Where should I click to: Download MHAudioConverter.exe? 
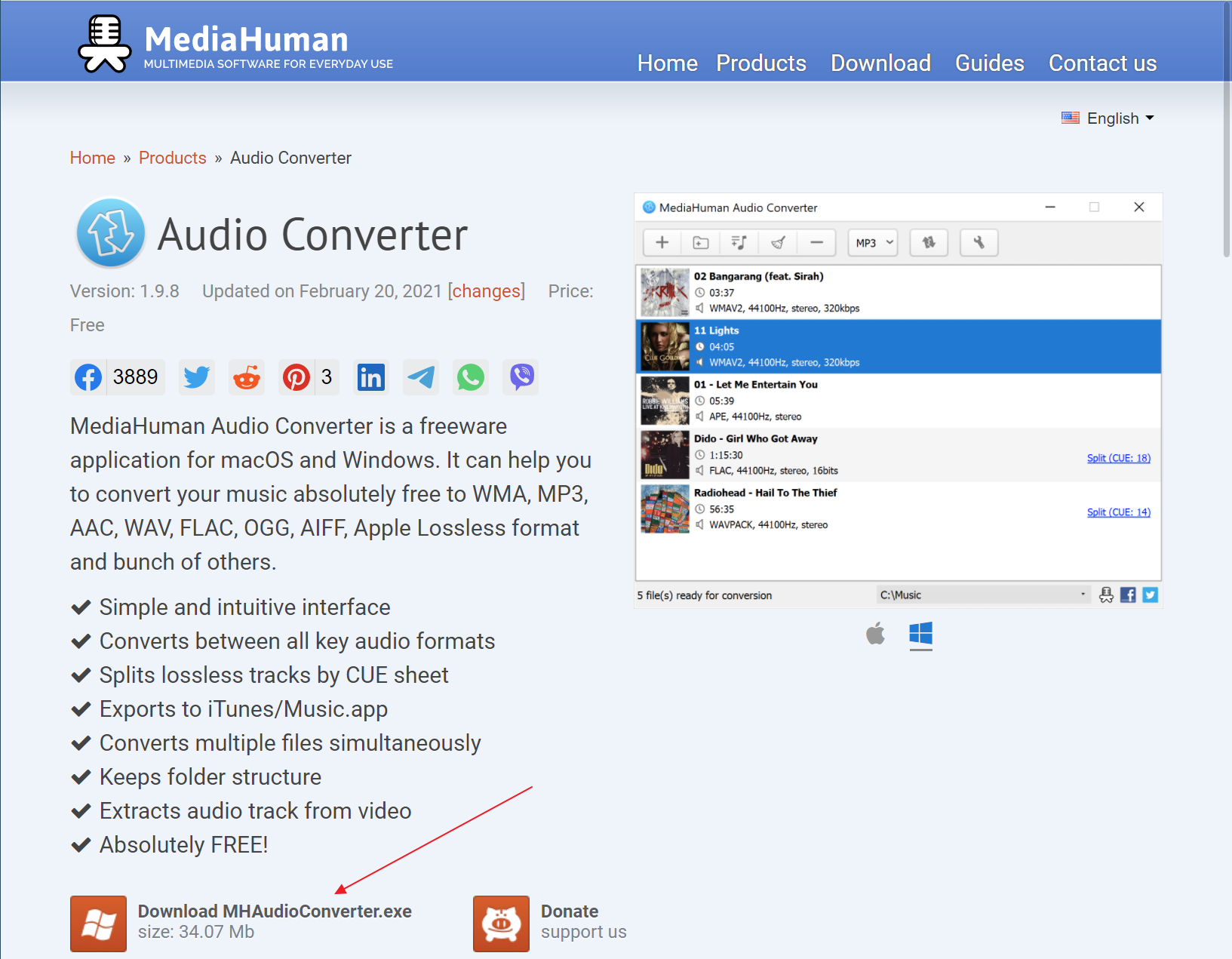point(275,911)
